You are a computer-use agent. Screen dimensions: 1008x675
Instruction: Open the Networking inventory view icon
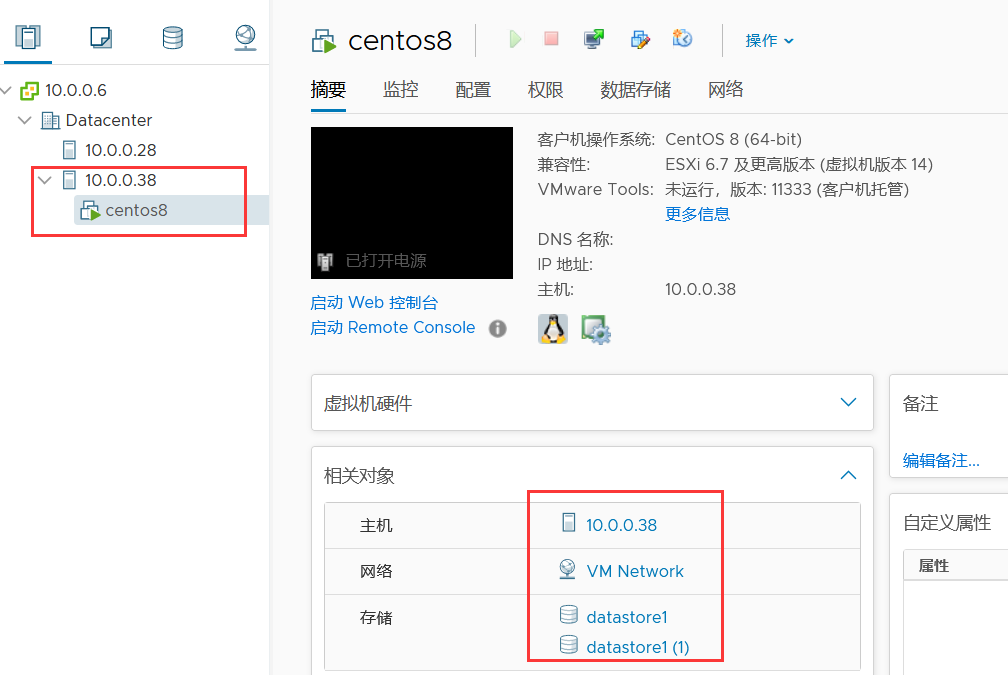[245, 38]
